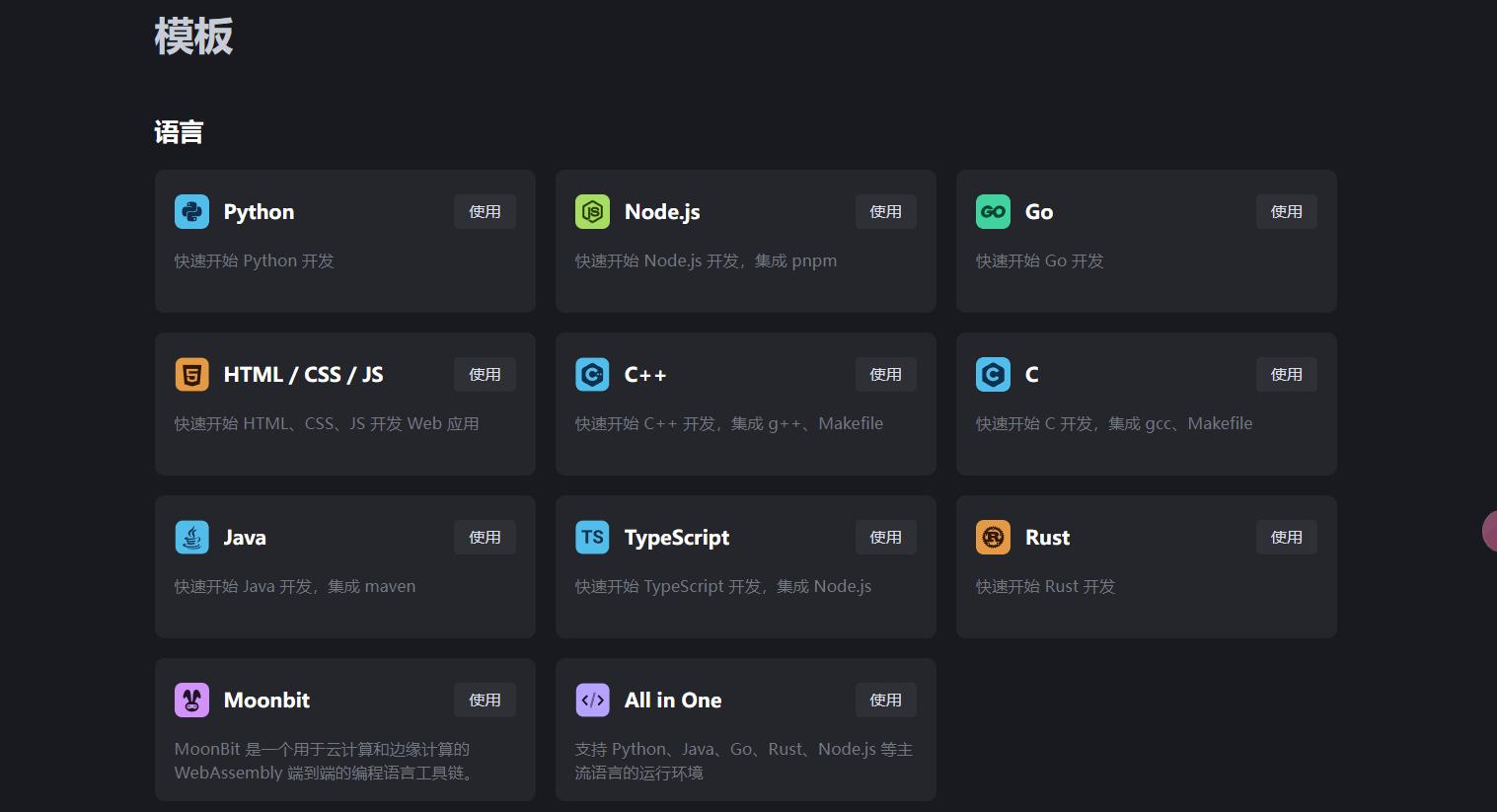The height and width of the screenshot is (812, 1497).
Task: Click the Go gopher logo icon
Action: point(993,211)
